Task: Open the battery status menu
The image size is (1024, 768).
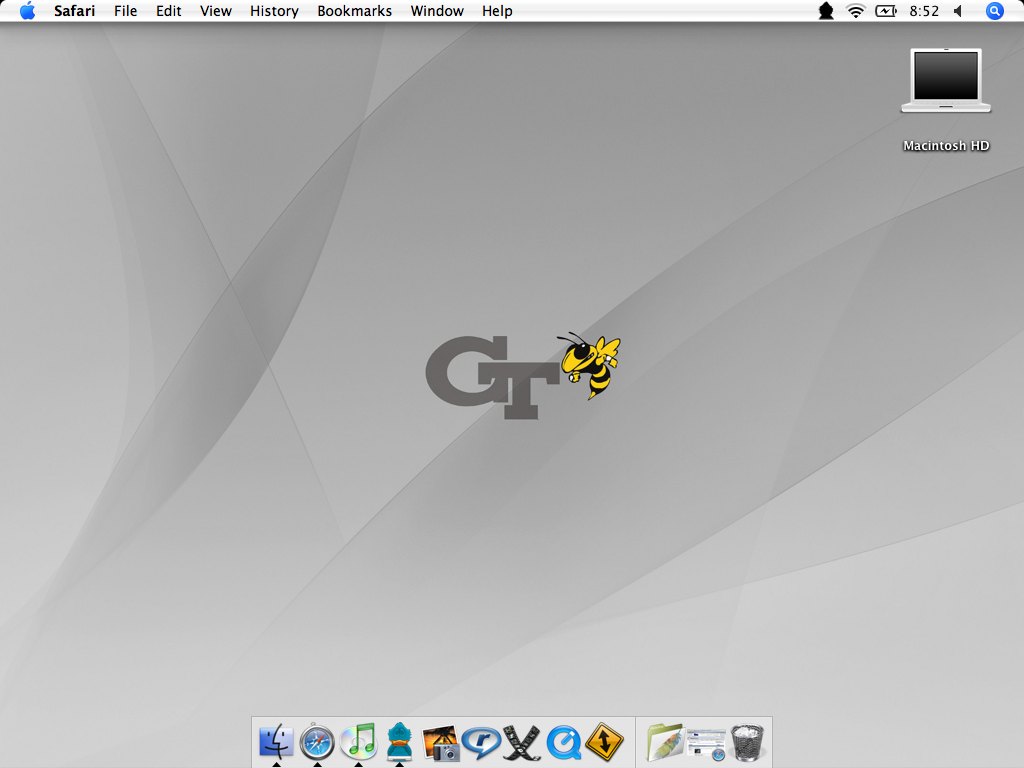Action: 886,11
